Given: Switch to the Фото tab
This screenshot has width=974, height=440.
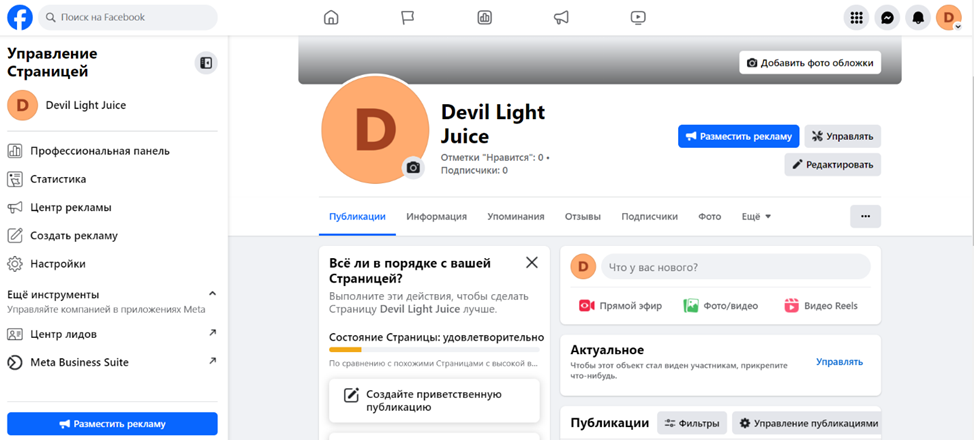Looking at the screenshot, I should [x=709, y=217].
